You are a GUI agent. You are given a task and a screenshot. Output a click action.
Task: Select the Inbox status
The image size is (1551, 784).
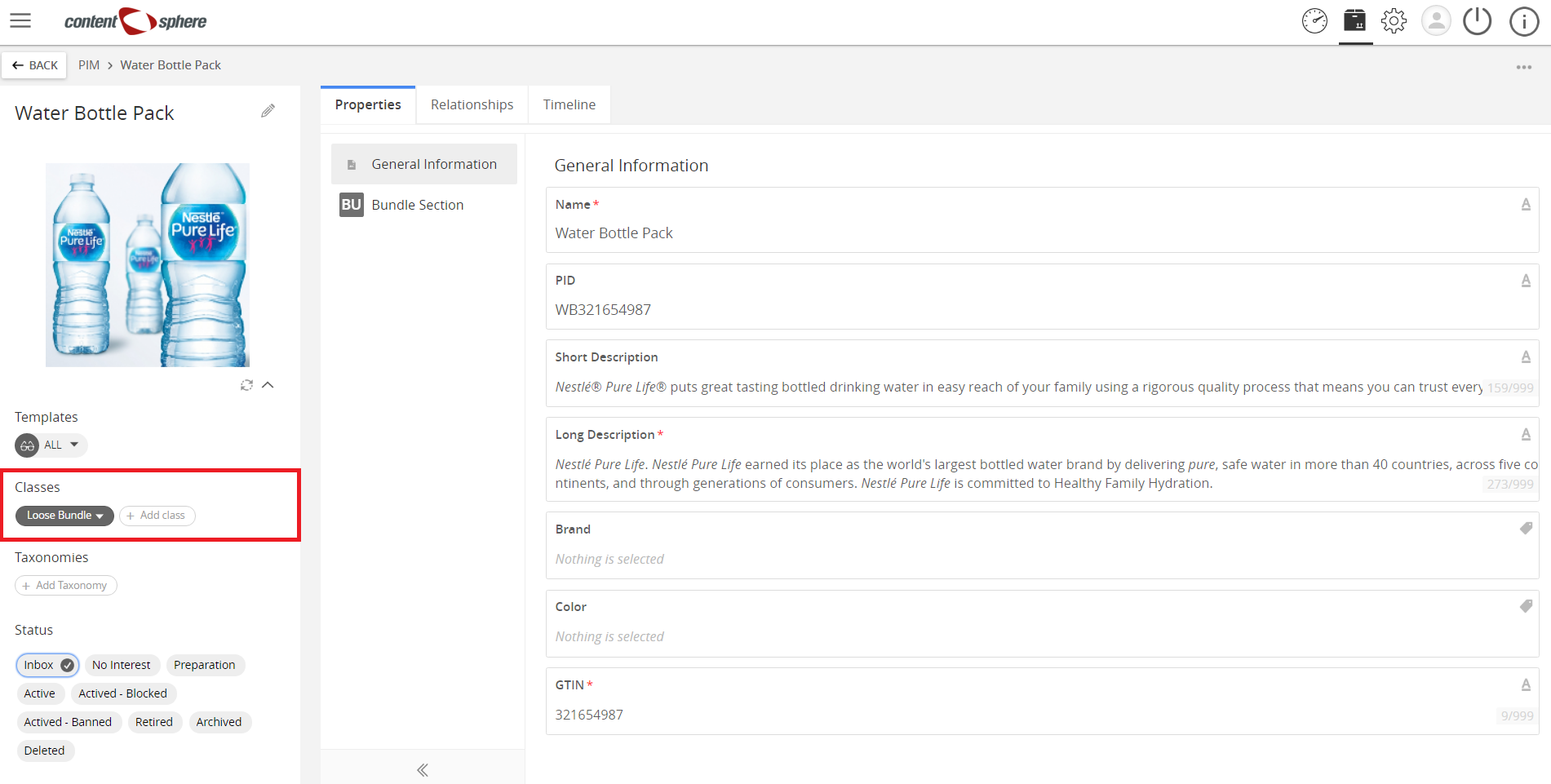47,665
